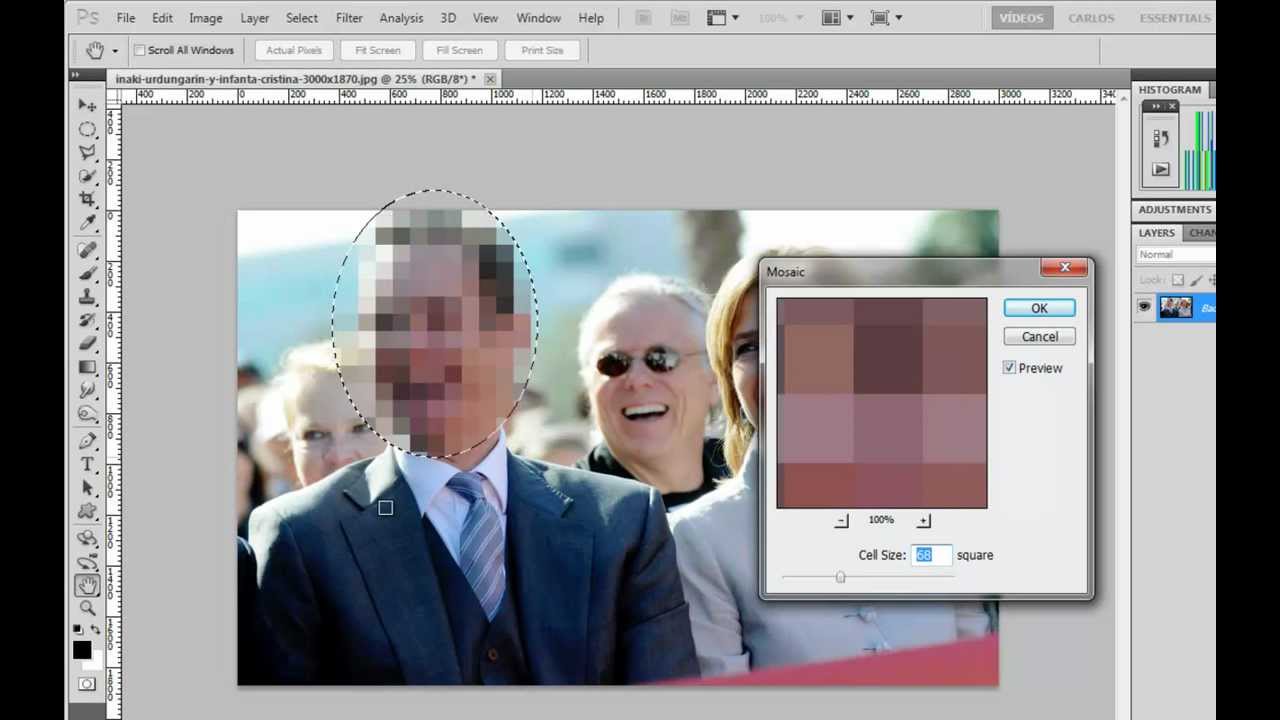Toggle lock transparent pixels icon

tap(1178, 281)
